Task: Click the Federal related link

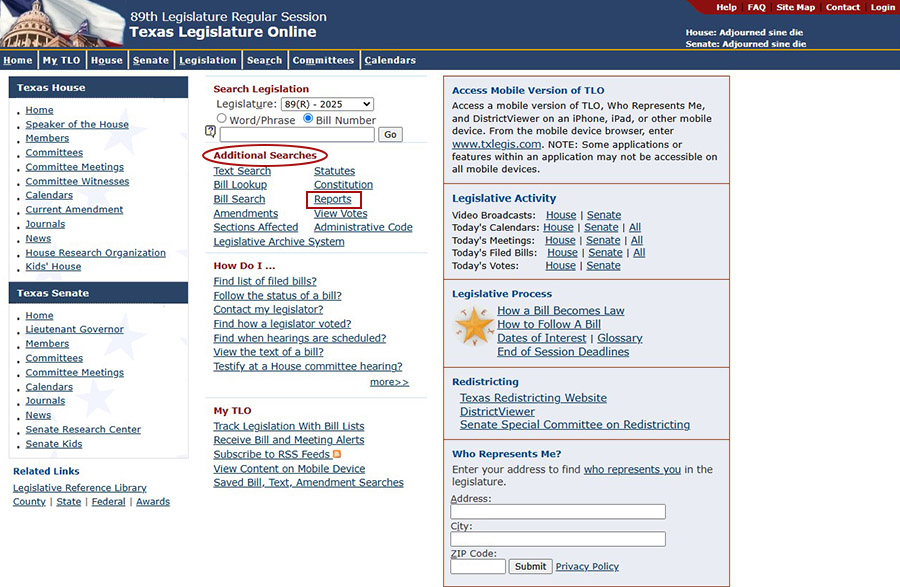Action: [108, 502]
